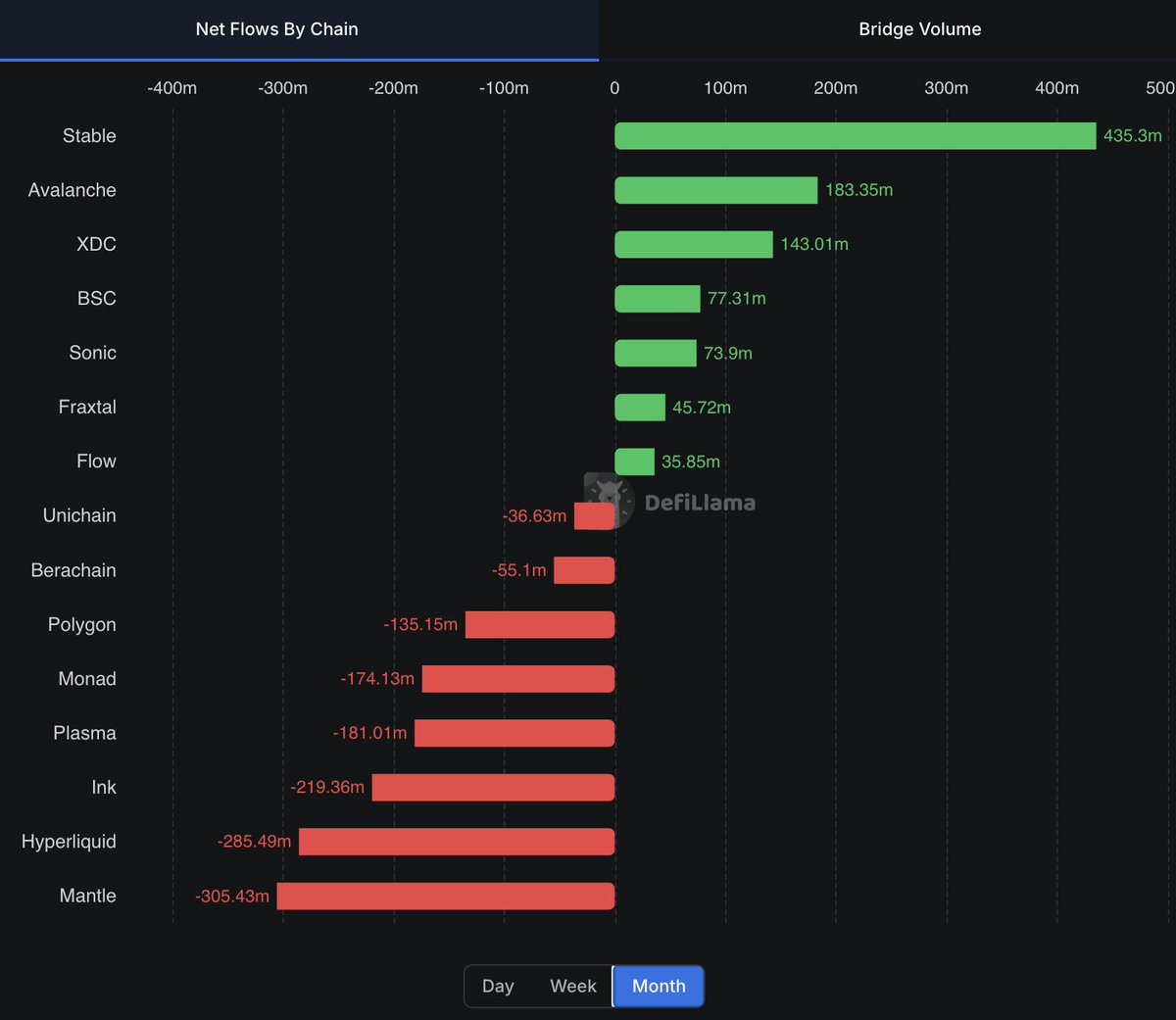Click the Unichain chain label
1176x1020 pixels.
(79, 515)
